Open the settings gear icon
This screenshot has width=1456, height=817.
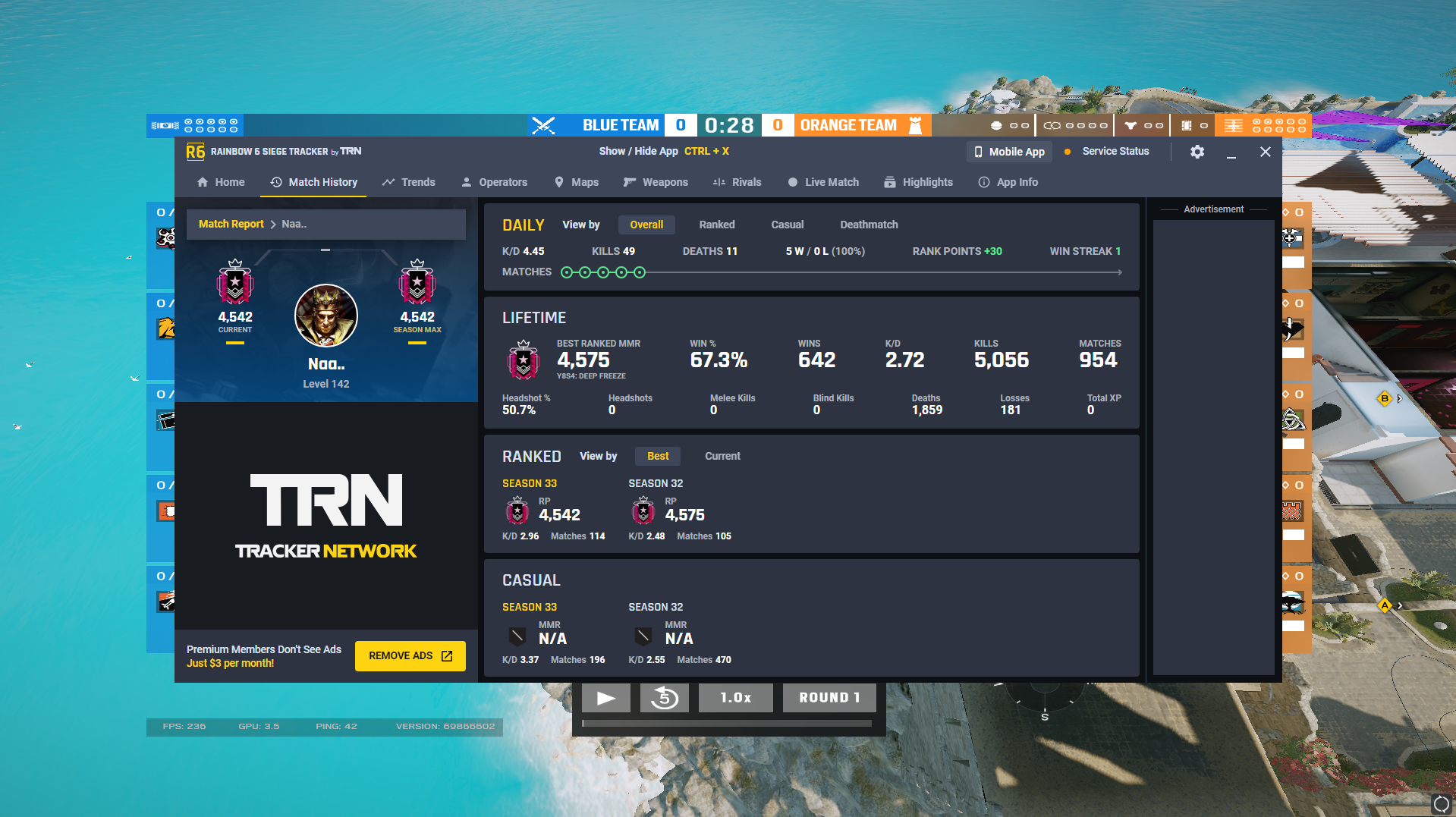click(1197, 152)
